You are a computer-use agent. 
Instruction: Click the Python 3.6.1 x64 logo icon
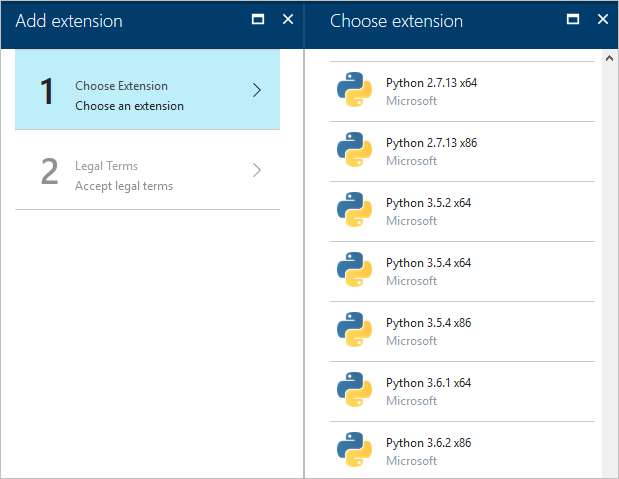355,391
